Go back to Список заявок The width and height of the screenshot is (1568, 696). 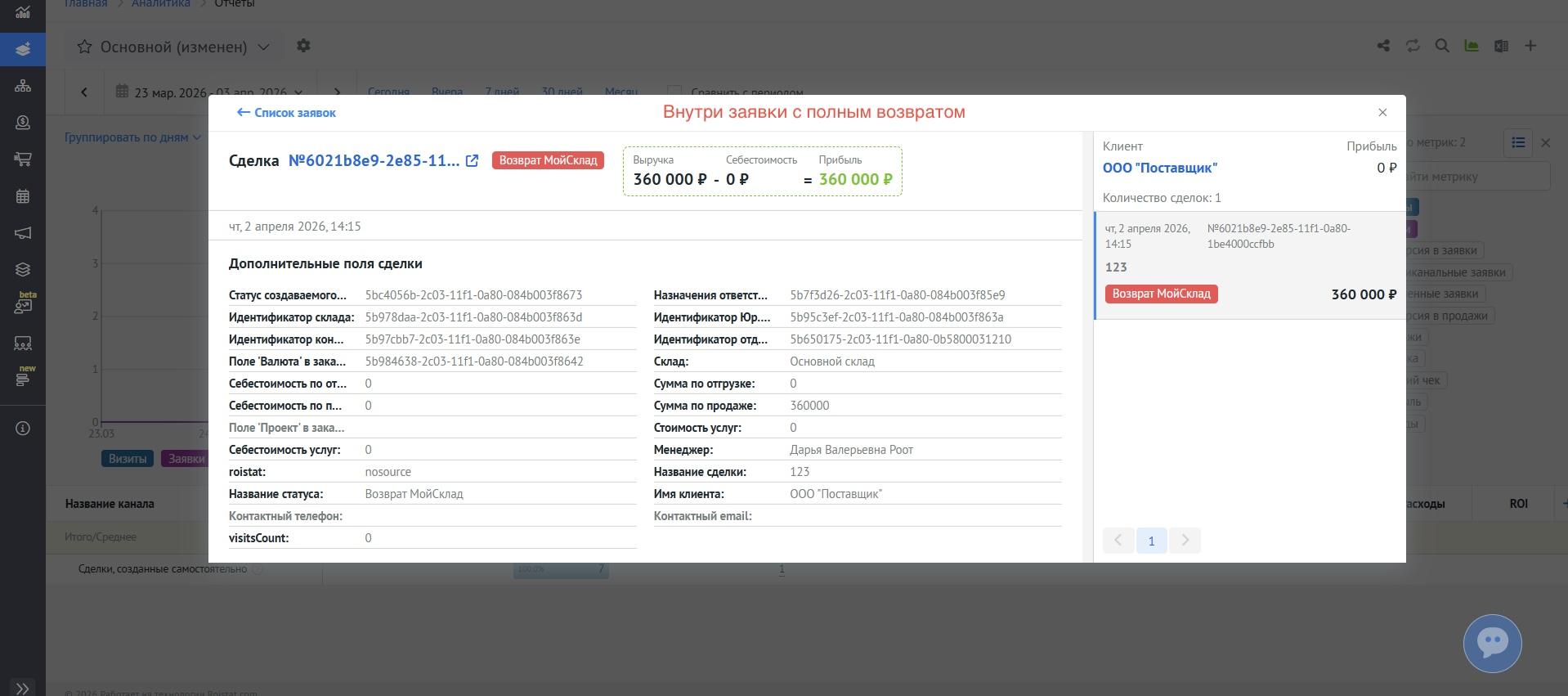[x=286, y=113]
